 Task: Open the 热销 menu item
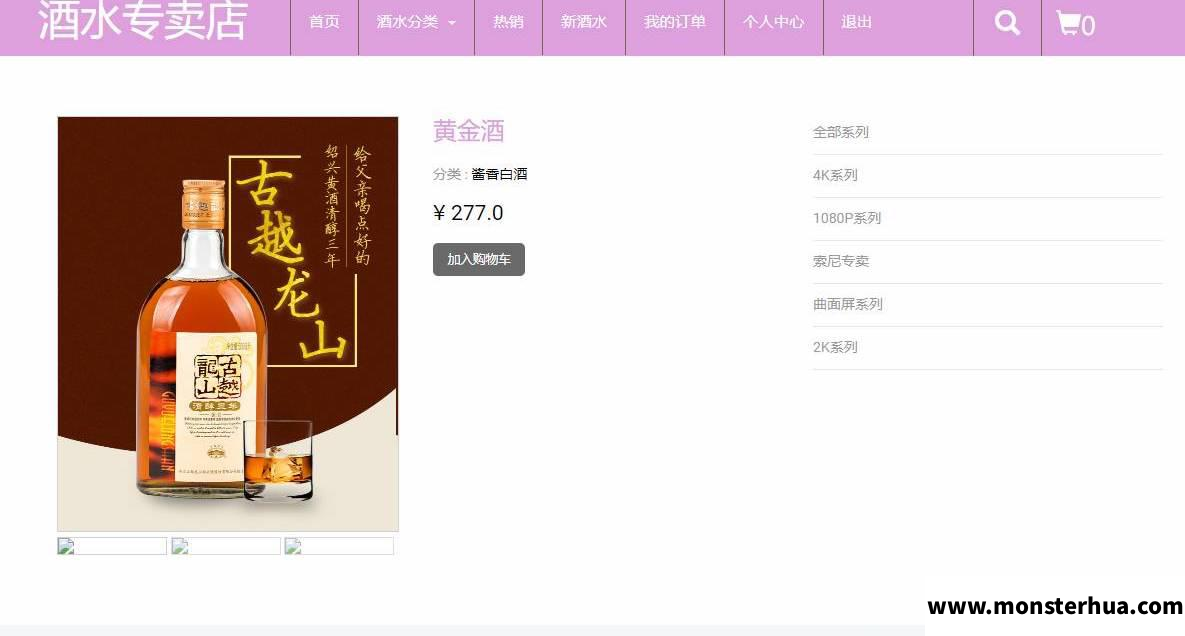click(x=508, y=22)
